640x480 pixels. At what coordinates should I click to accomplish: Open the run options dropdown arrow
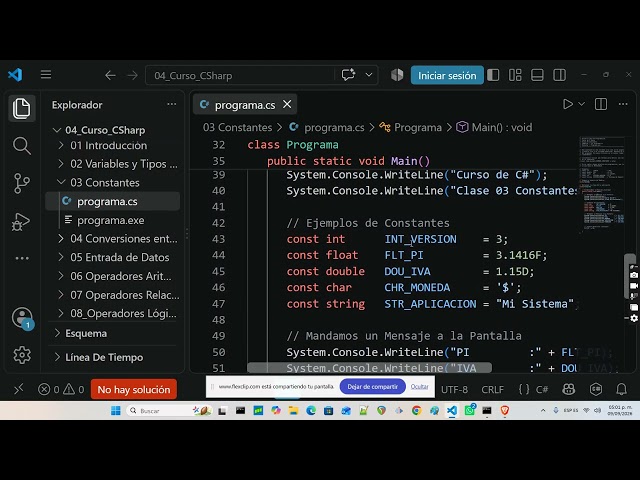pyautogui.click(x=582, y=104)
